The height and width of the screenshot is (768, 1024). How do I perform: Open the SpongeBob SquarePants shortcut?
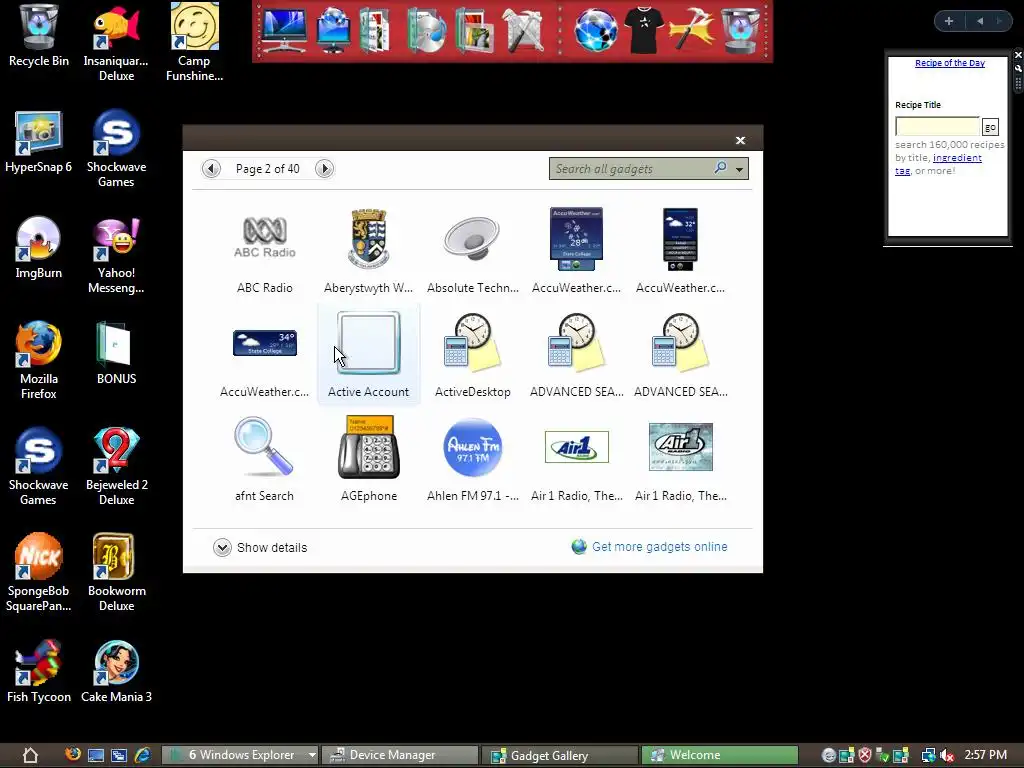[x=39, y=573]
